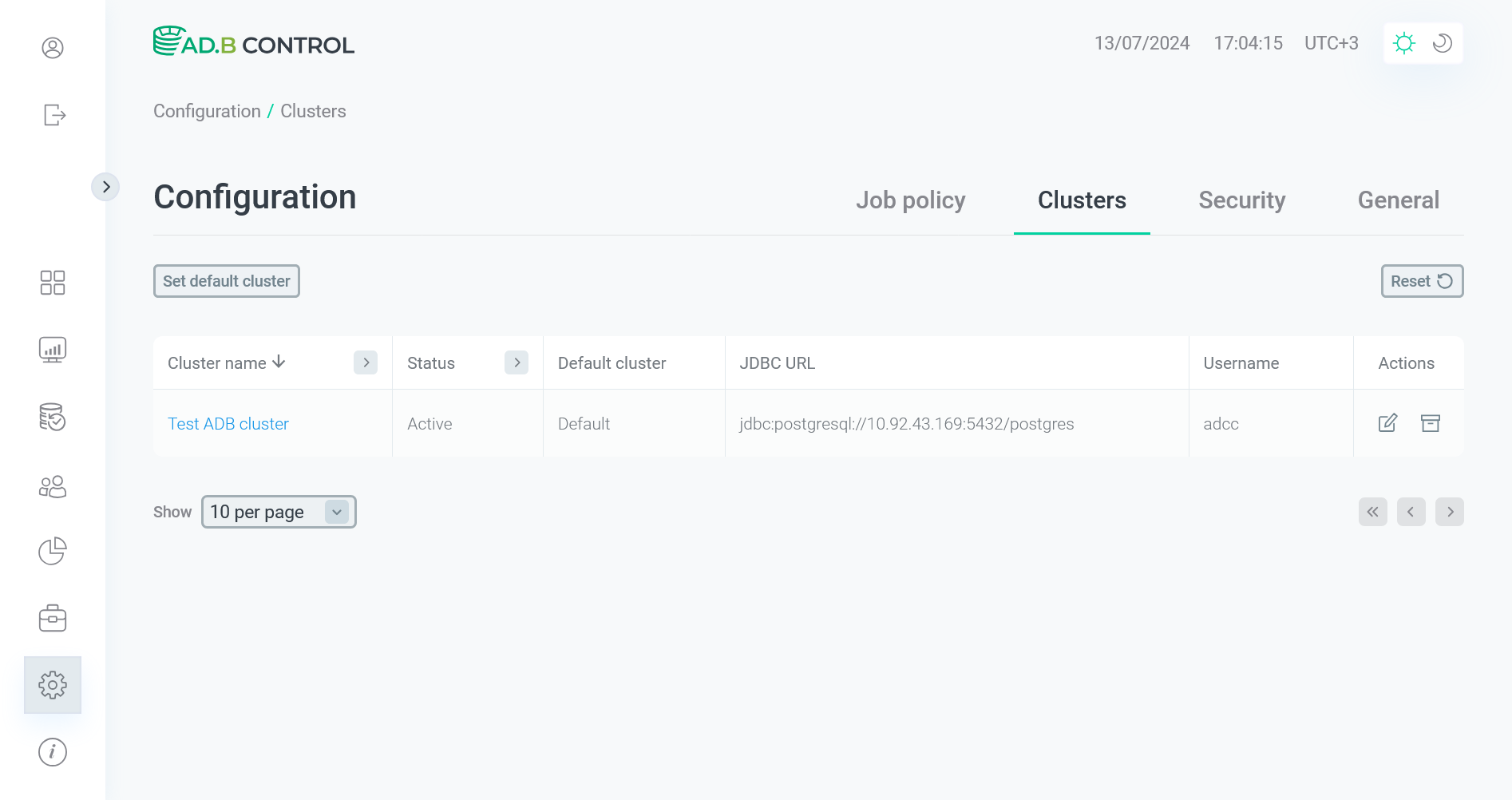Image resolution: width=1512 pixels, height=800 pixels.
Task: Open the 10 per page dropdown
Action: [278, 512]
